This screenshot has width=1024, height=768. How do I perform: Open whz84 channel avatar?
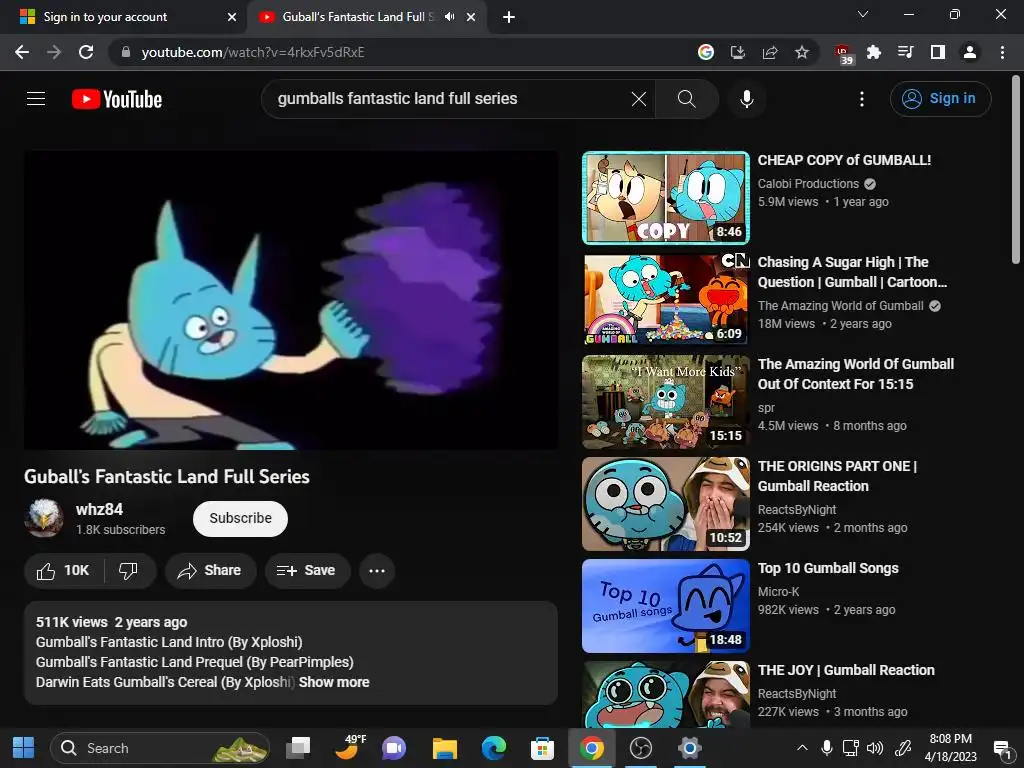pyautogui.click(x=44, y=519)
